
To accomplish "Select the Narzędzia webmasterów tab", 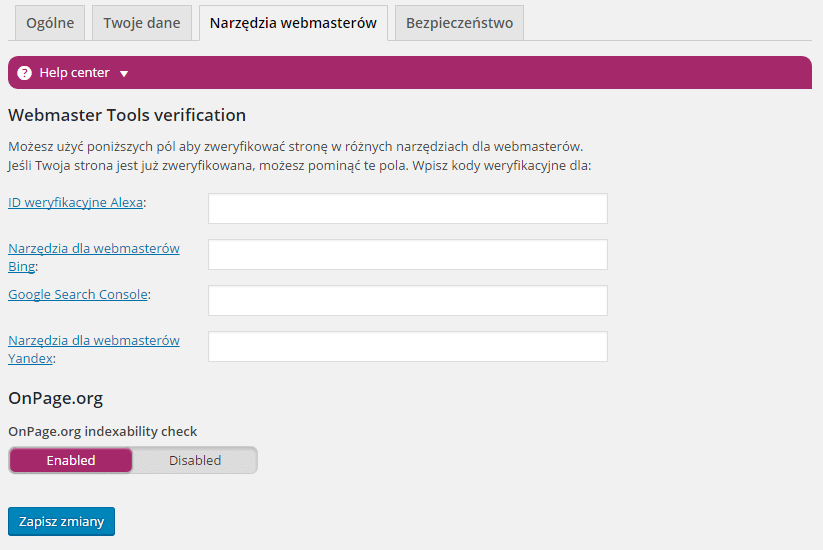I will (293, 23).
